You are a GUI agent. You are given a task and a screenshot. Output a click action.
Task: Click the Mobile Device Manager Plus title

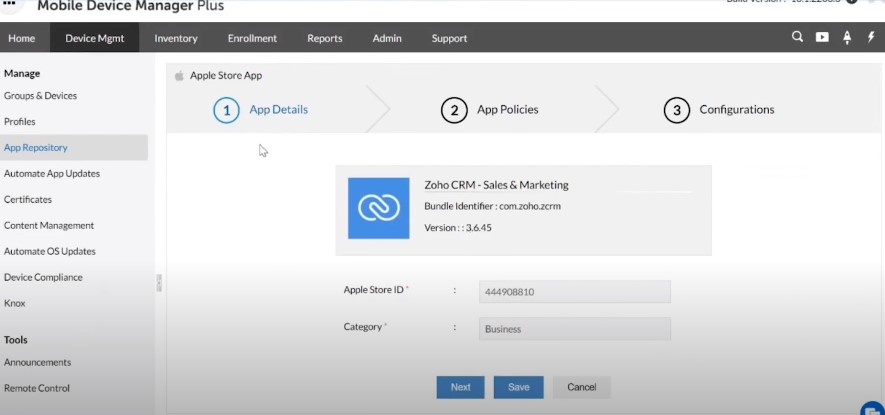click(130, 6)
